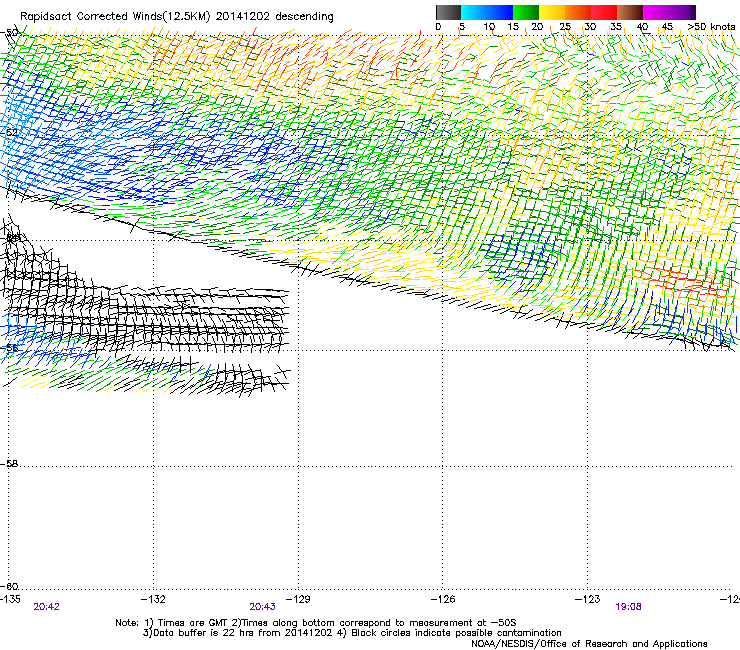Click the yellow 20-25 knots color swatch
The image size is (740, 650).
pos(552,12)
